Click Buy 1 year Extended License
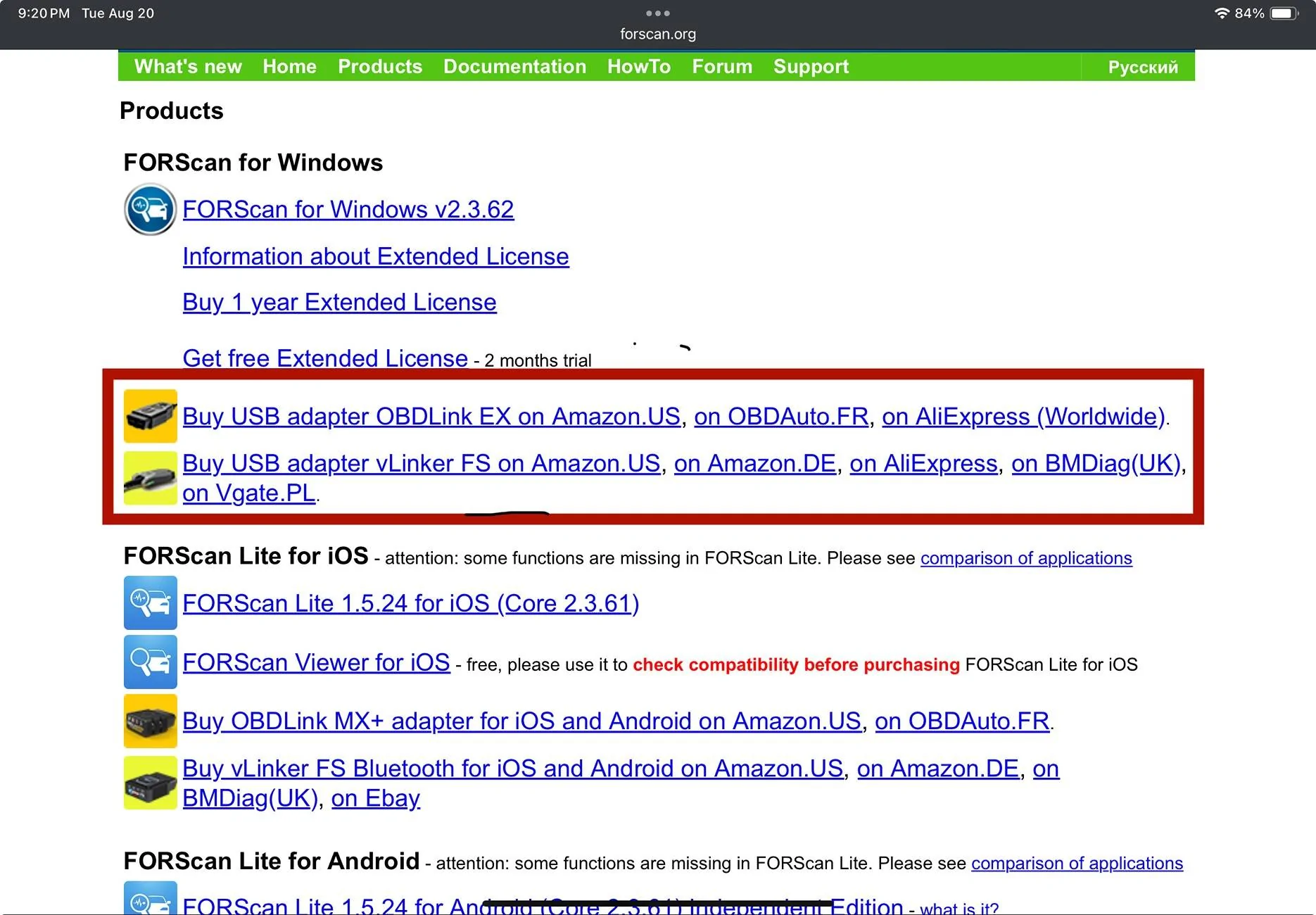The height and width of the screenshot is (915, 1316). 339,303
